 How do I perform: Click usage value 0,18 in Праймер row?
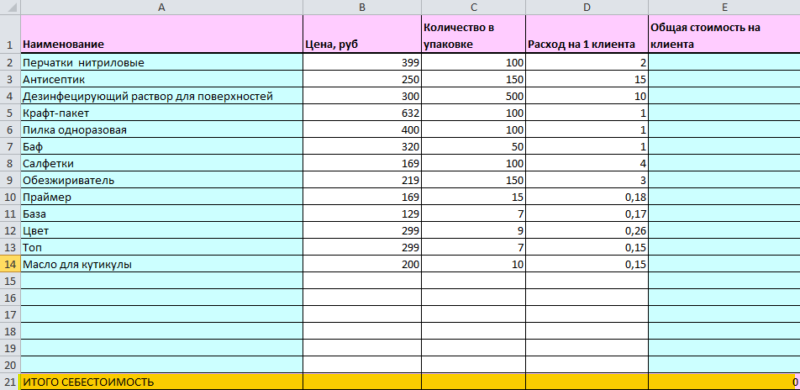(587, 197)
